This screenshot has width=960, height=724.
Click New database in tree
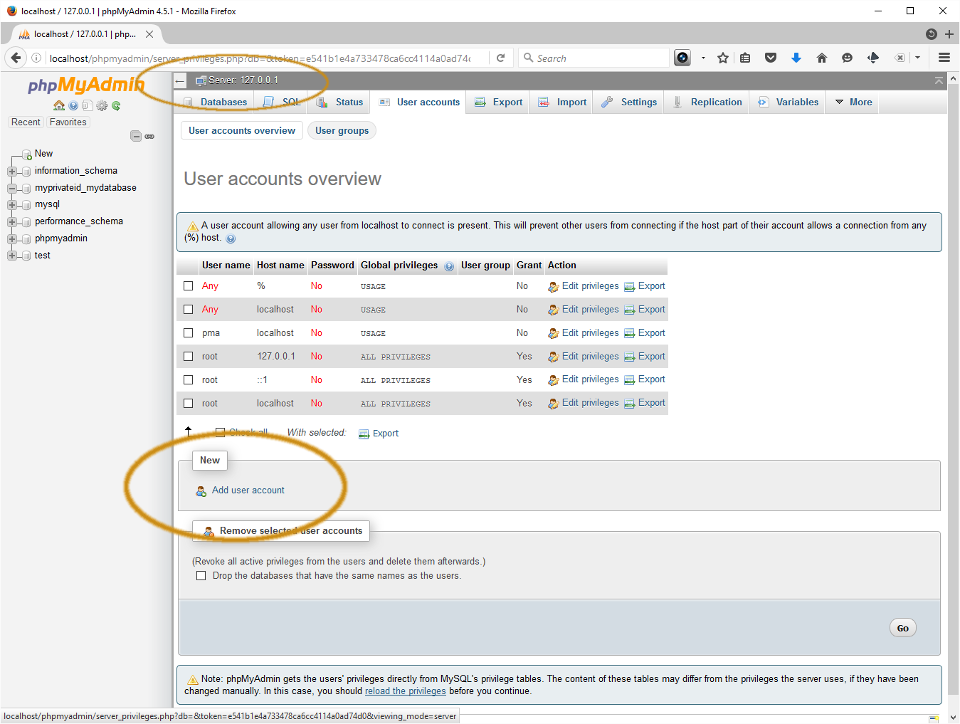tap(43, 154)
